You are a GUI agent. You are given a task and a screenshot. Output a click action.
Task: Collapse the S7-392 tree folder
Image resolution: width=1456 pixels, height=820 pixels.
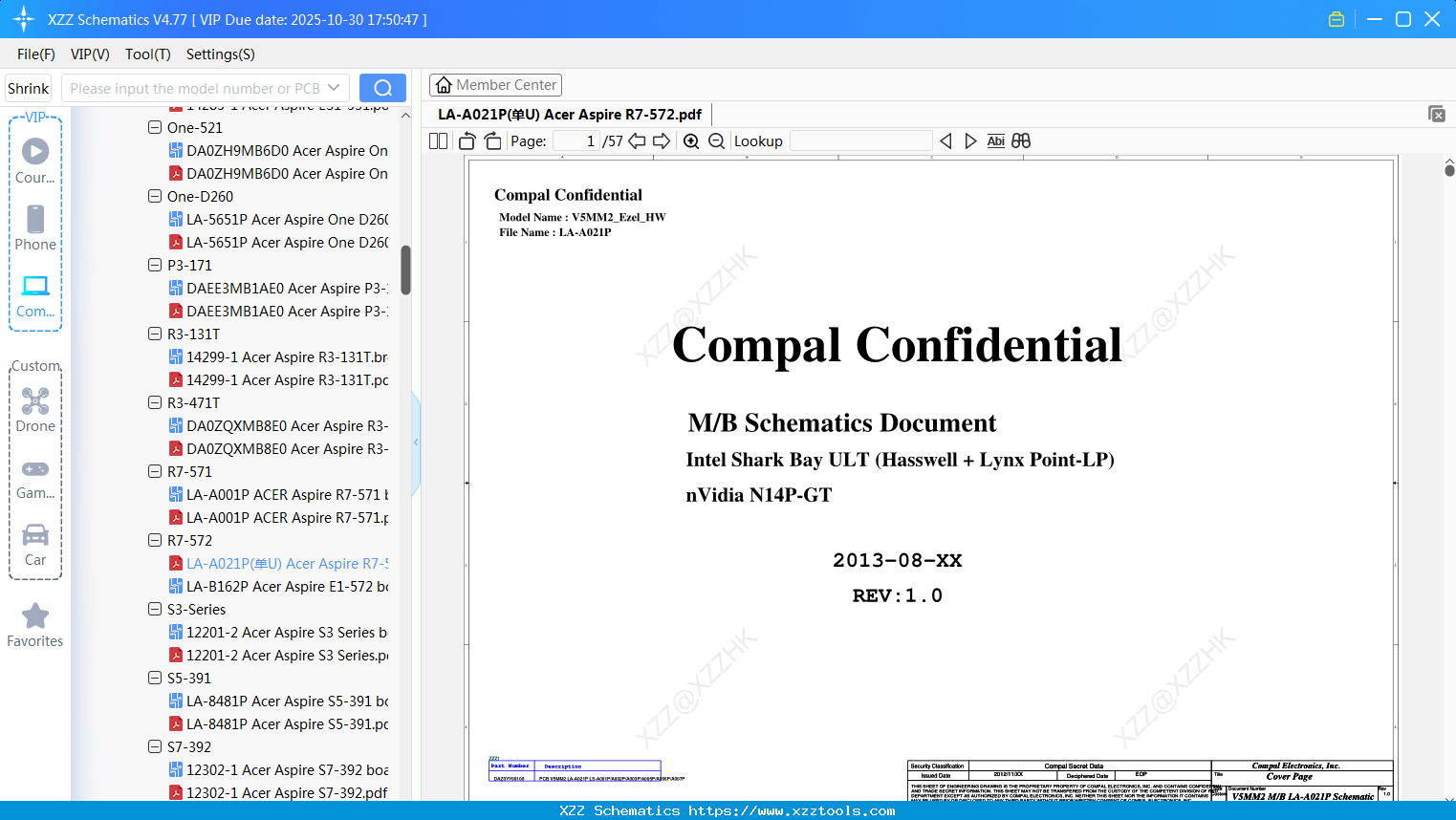pos(155,746)
